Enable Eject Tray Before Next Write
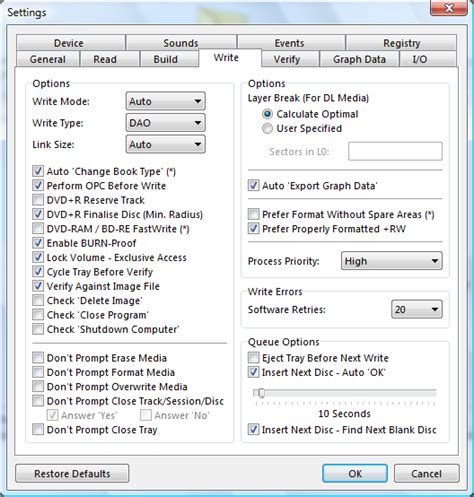474x497 pixels. pos(253,358)
